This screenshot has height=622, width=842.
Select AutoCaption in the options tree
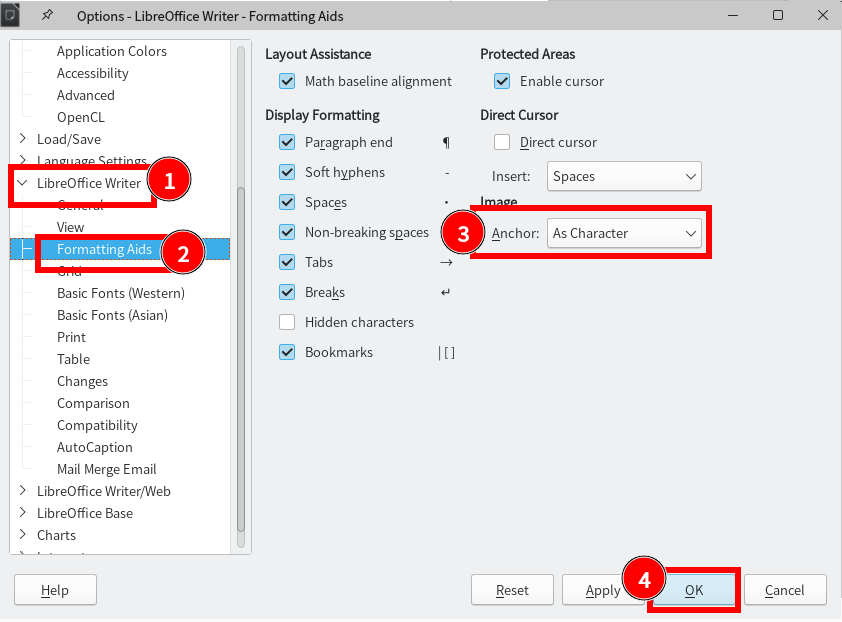(95, 448)
